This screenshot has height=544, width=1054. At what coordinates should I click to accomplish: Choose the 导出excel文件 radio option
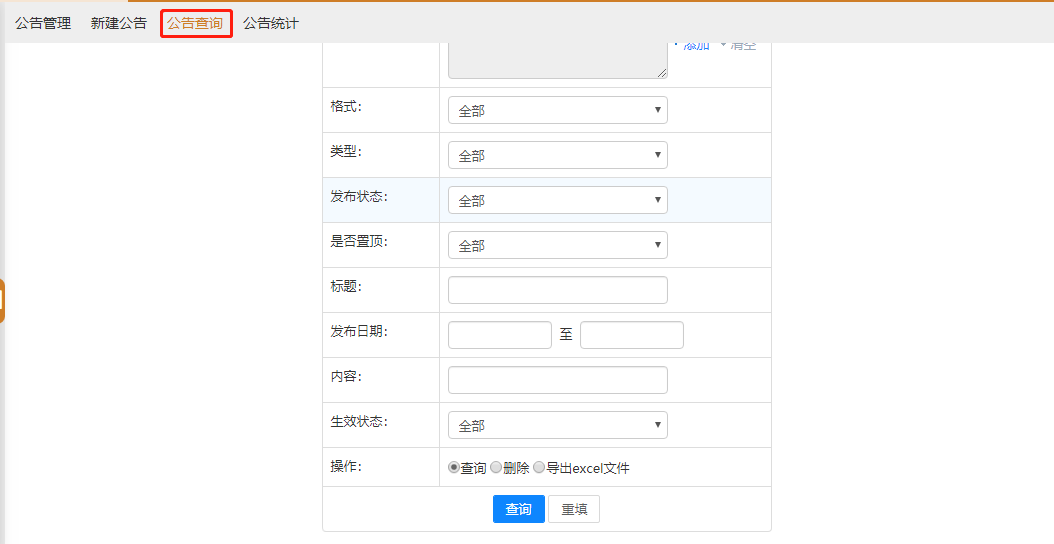tap(539, 468)
